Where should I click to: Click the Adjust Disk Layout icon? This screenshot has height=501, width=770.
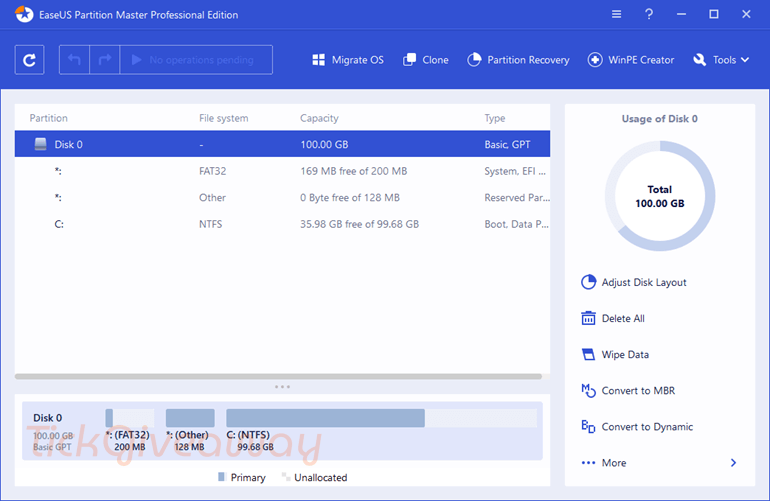pos(588,282)
